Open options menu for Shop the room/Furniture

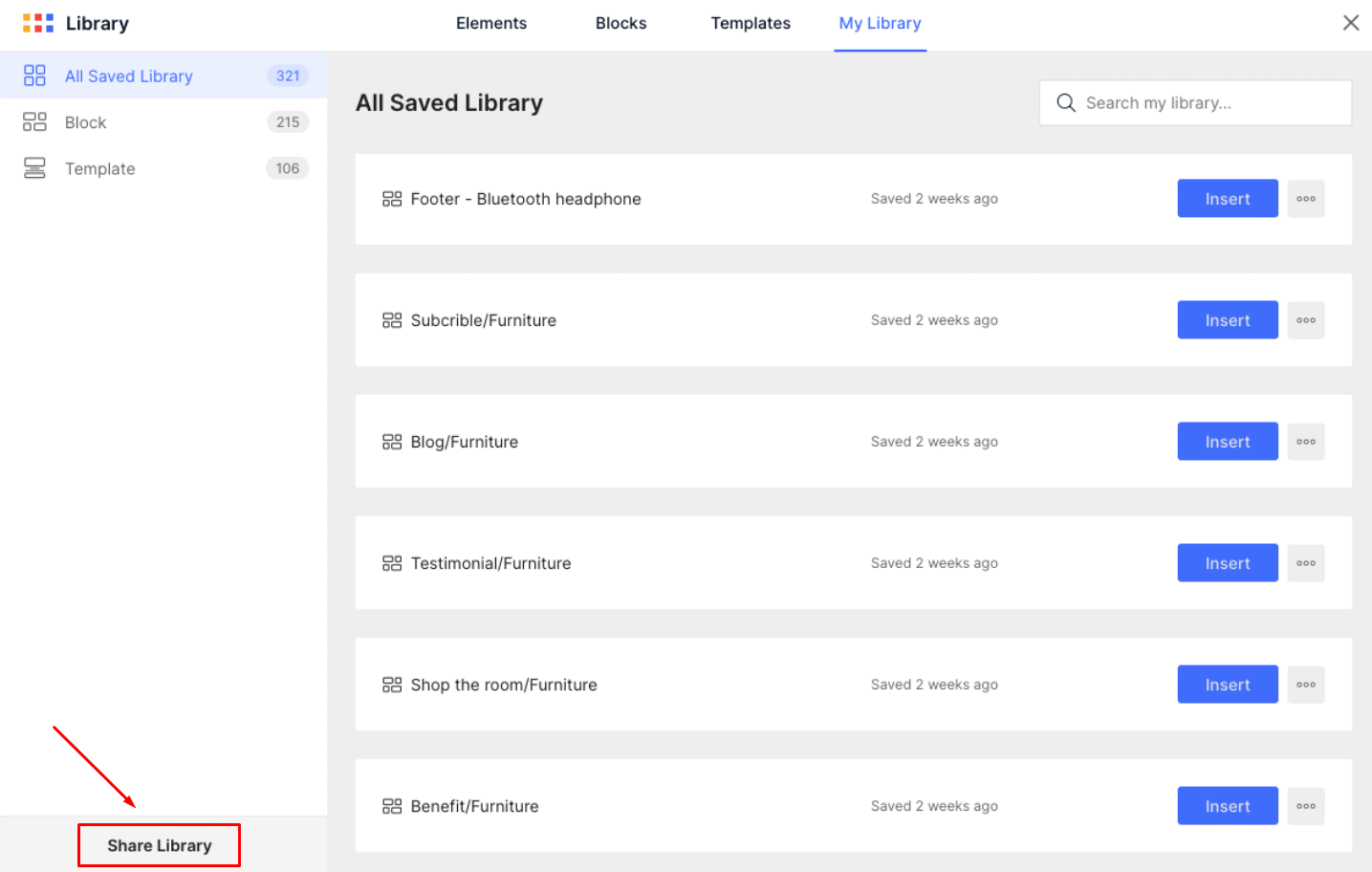tap(1305, 684)
